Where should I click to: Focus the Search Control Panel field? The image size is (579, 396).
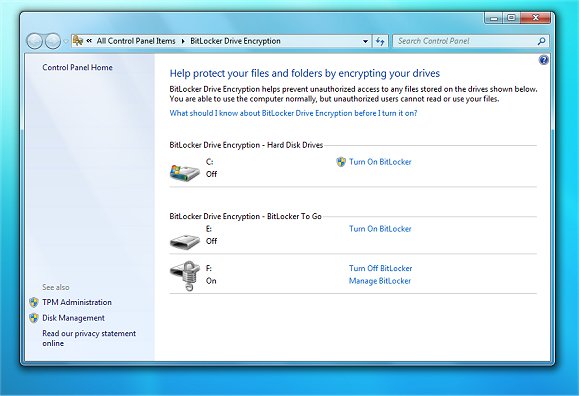click(x=471, y=41)
